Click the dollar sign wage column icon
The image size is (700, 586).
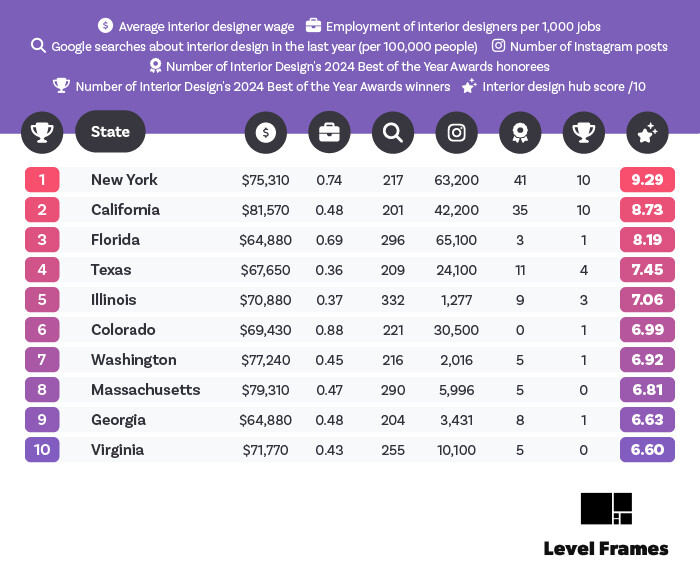tap(265, 132)
